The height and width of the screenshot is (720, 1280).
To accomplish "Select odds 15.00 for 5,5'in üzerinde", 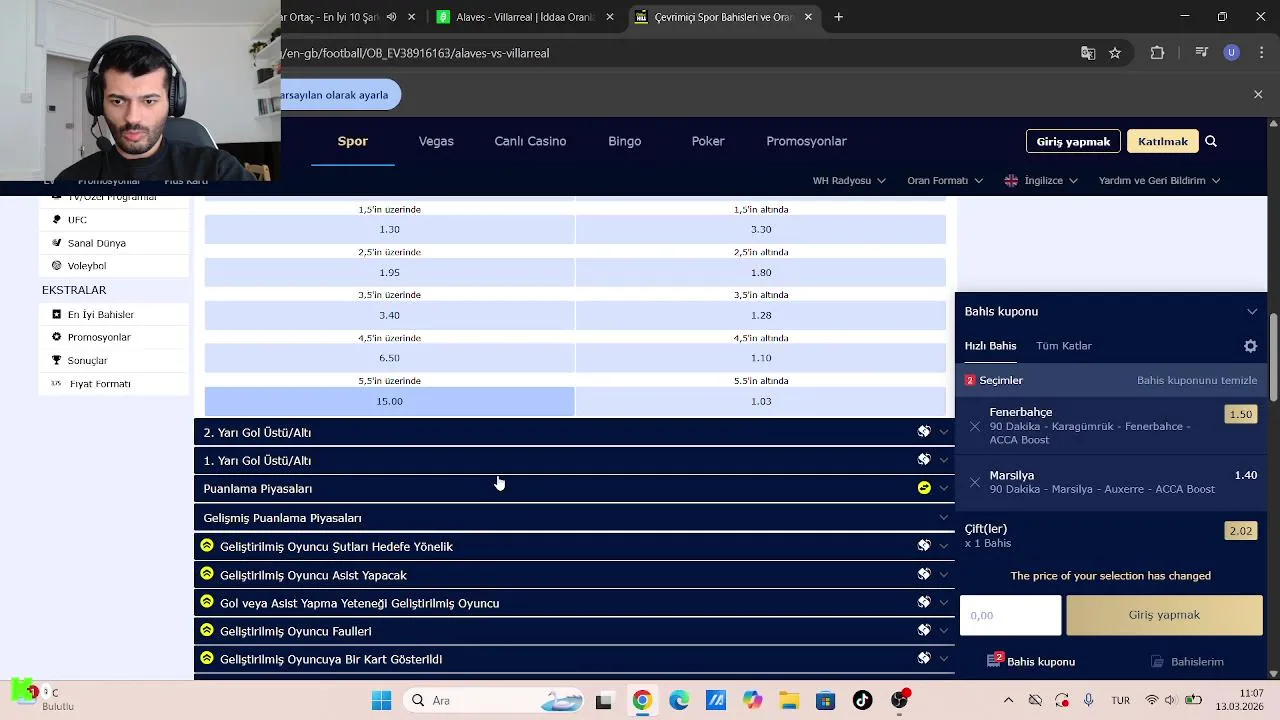I will pos(389,401).
